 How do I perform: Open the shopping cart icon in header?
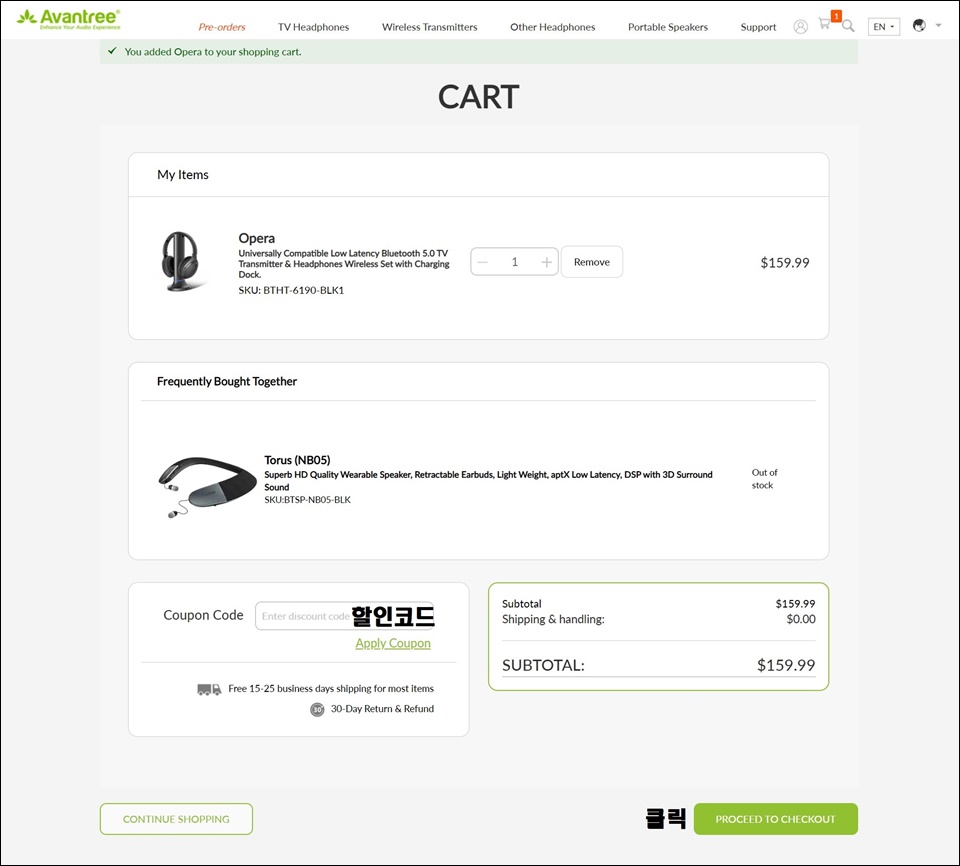(x=825, y=24)
